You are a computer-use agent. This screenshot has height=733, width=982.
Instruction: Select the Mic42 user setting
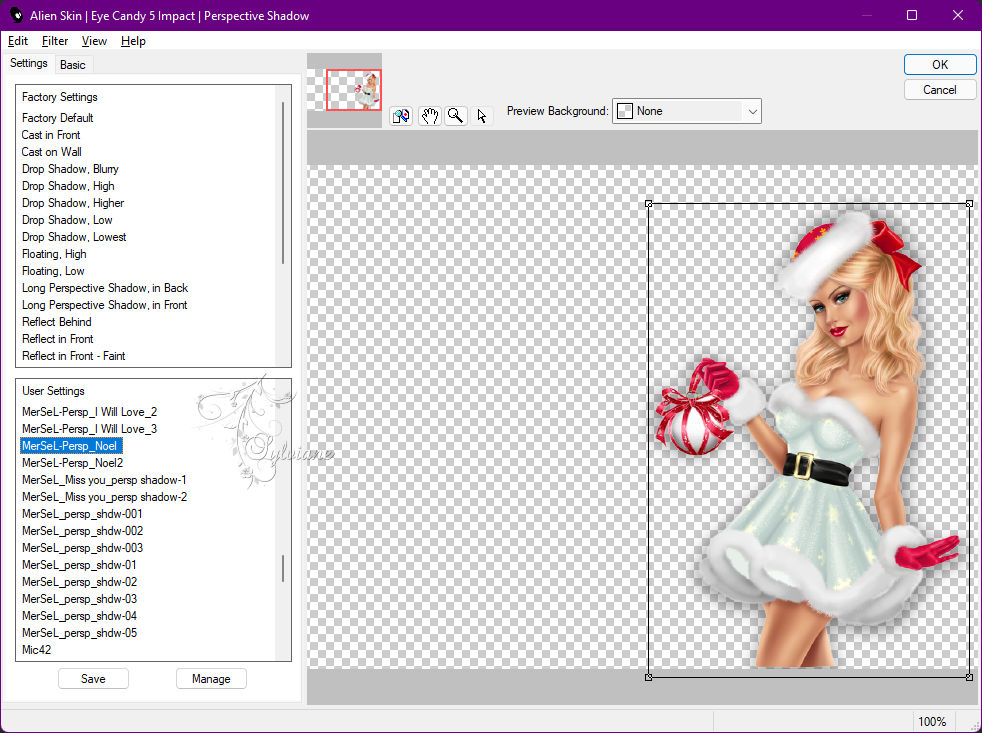pyautogui.click(x=36, y=650)
